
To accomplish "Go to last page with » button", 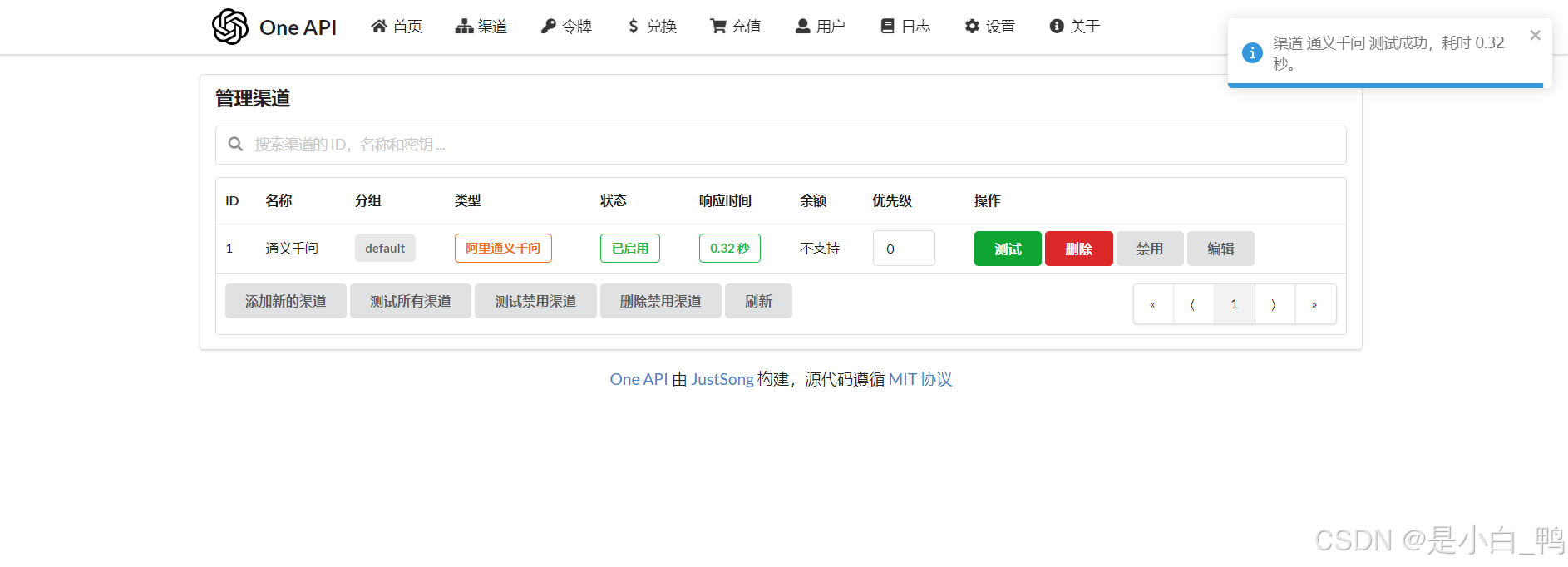I will click(x=1315, y=304).
